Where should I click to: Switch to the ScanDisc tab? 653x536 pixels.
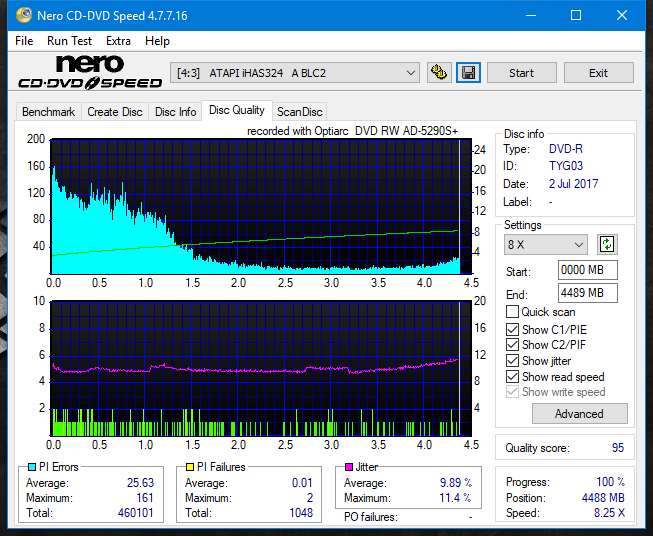pyautogui.click(x=299, y=112)
